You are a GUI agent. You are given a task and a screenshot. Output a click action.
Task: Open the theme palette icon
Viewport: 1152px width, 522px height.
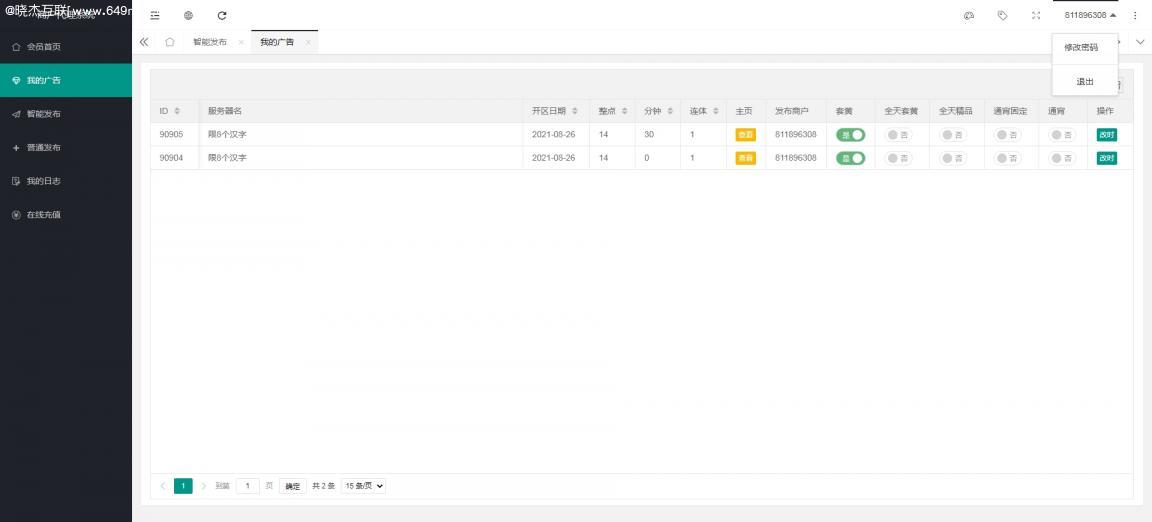[x=968, y=15]
